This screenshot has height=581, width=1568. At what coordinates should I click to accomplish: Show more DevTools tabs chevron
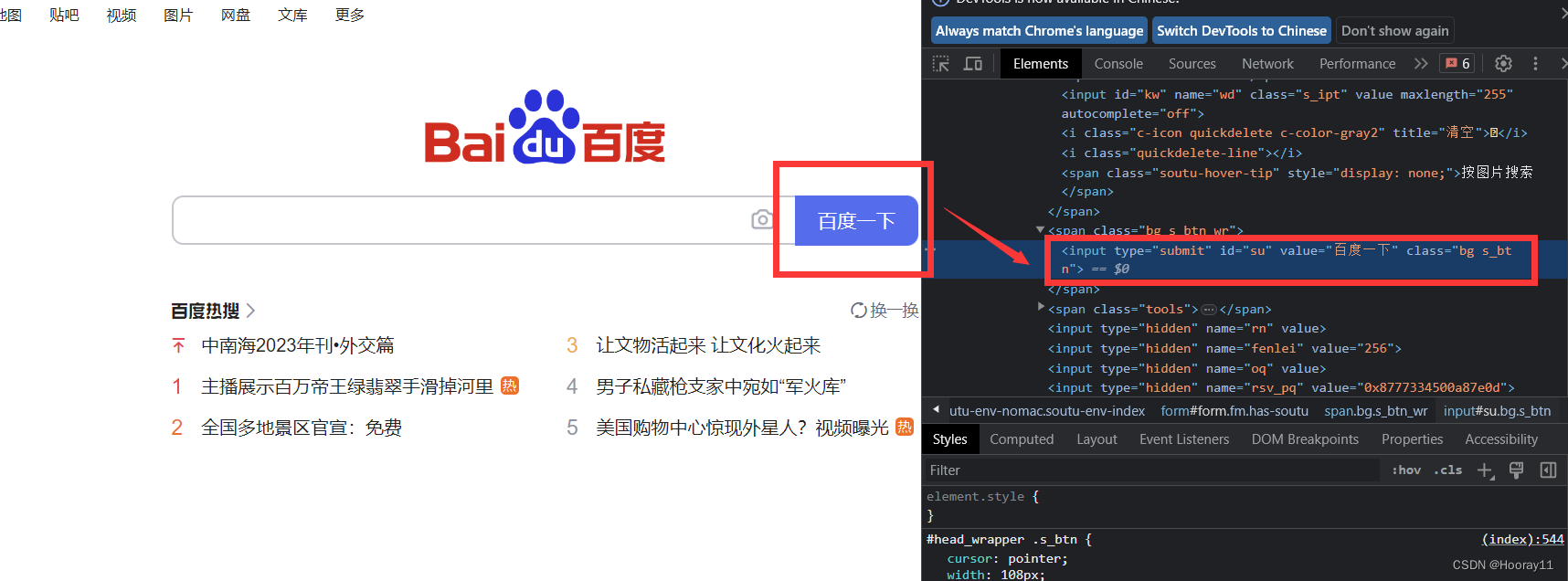1421,63
